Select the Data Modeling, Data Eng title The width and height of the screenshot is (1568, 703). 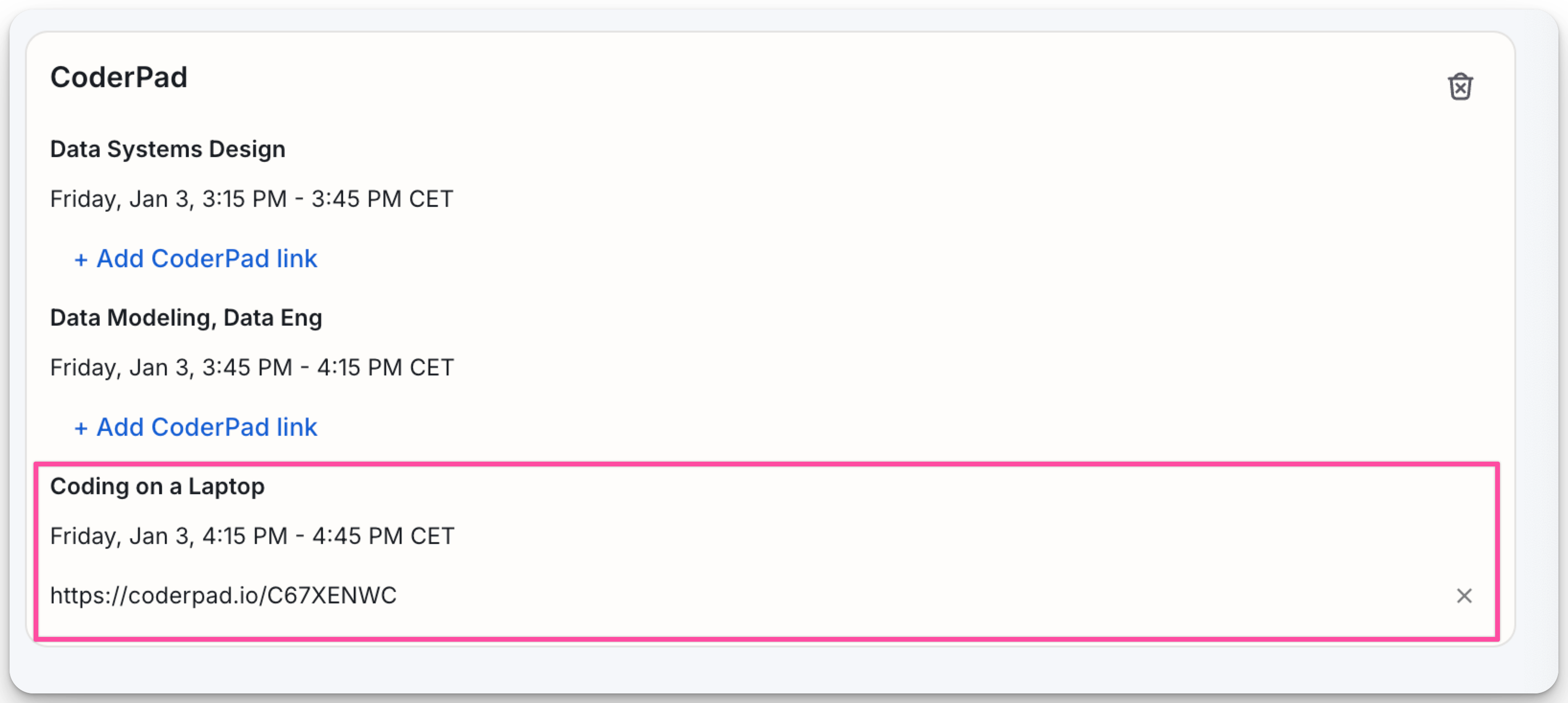pyautogui.click(x=185, y=317)
